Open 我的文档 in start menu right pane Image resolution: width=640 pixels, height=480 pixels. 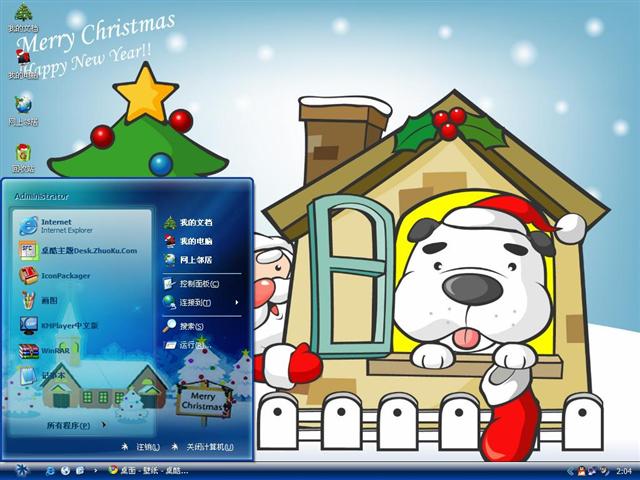188,222
